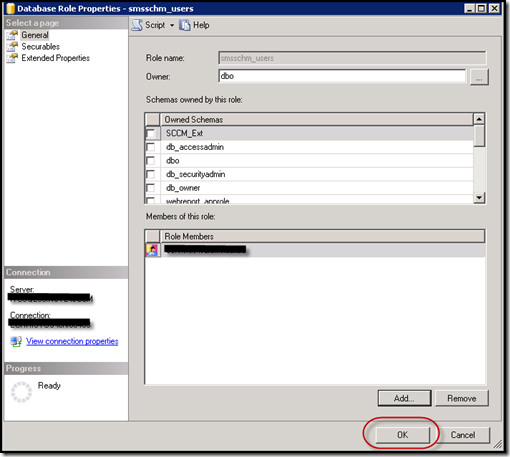Image resolution: width=510 pixels, height=457 pixels.
Task: Open the Extended Properties page
Action: 55,58
